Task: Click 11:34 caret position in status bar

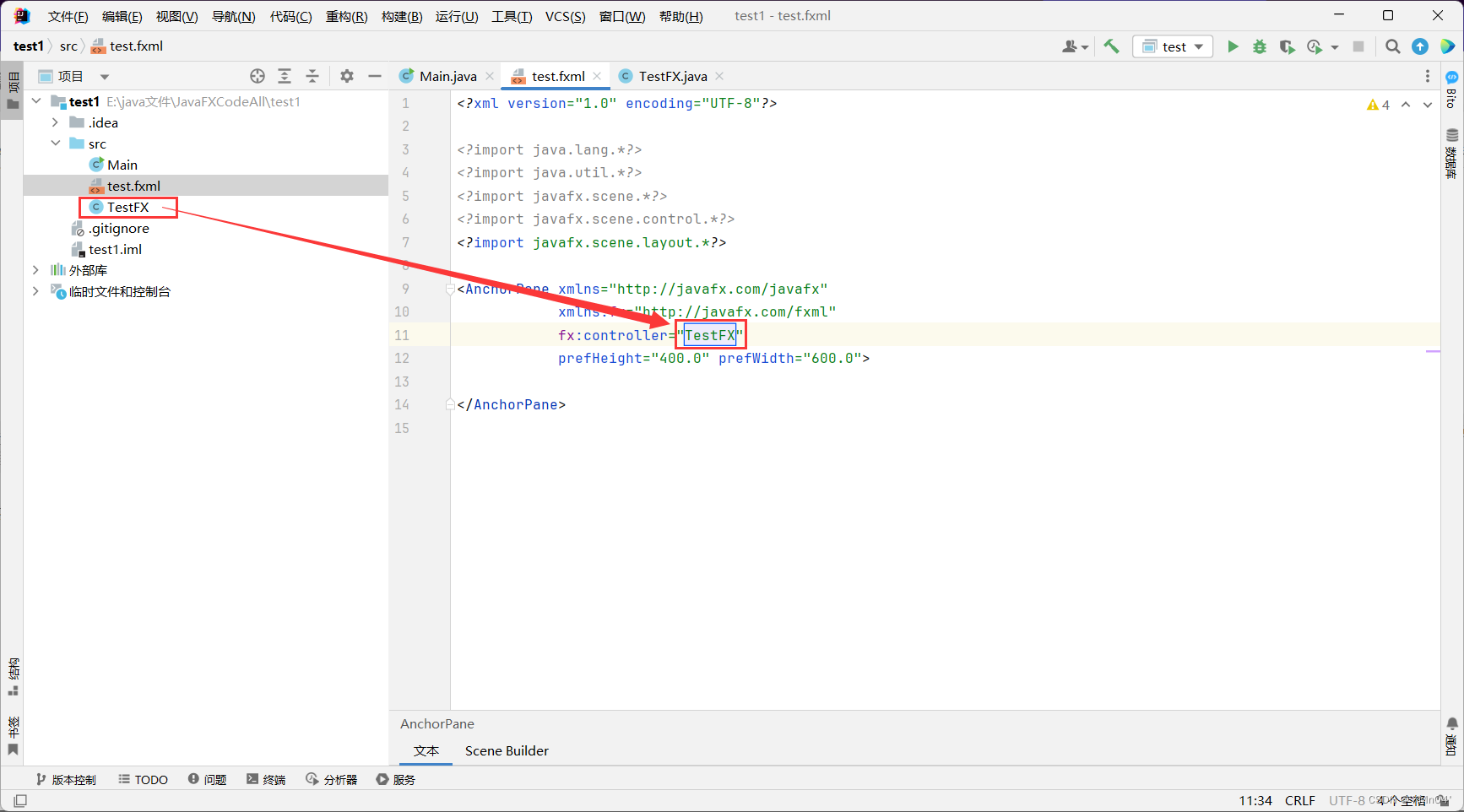Action: tap(1255, 800)
